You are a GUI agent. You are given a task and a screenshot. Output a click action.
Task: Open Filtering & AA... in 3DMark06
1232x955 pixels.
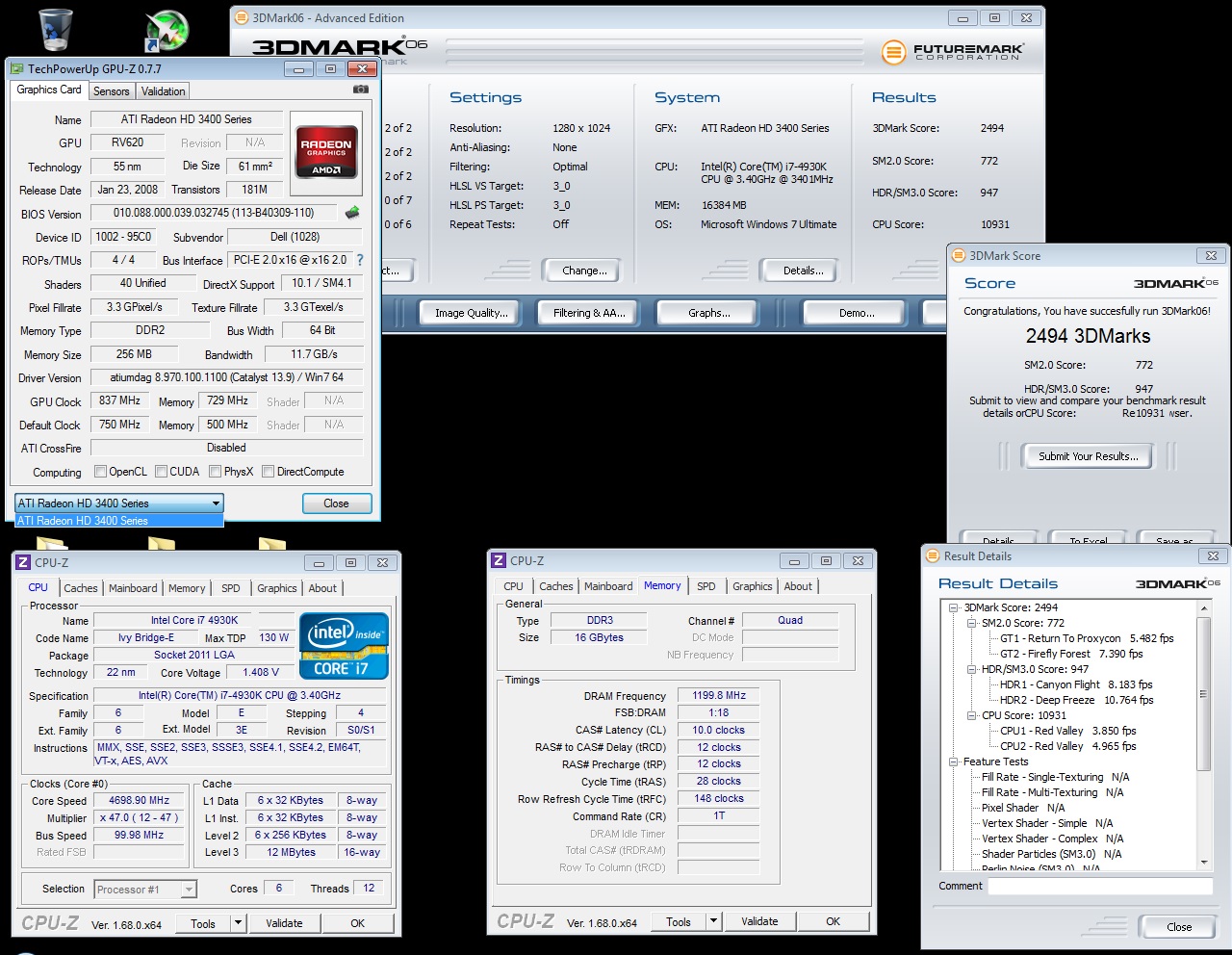[589, 313]
